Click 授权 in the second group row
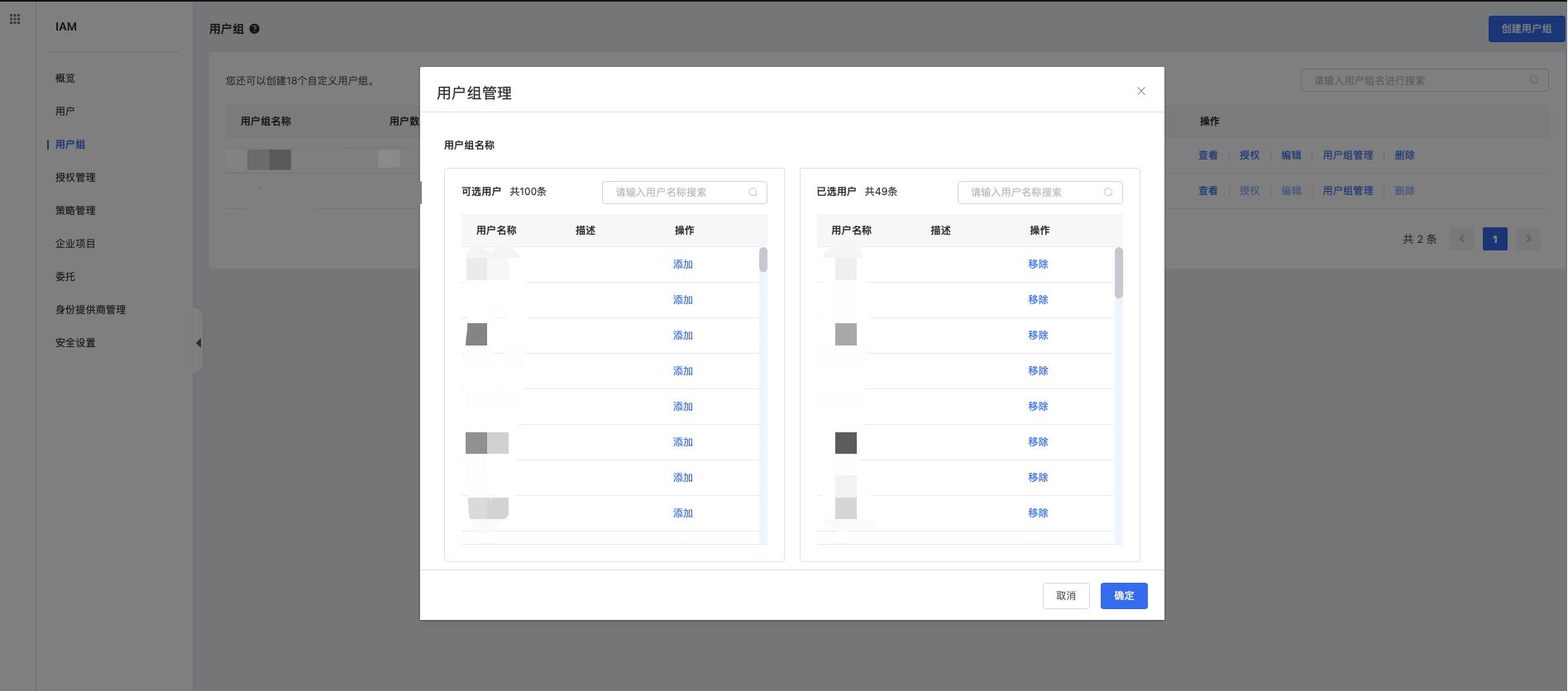Screen dimensions: 1568x691 1250,191
